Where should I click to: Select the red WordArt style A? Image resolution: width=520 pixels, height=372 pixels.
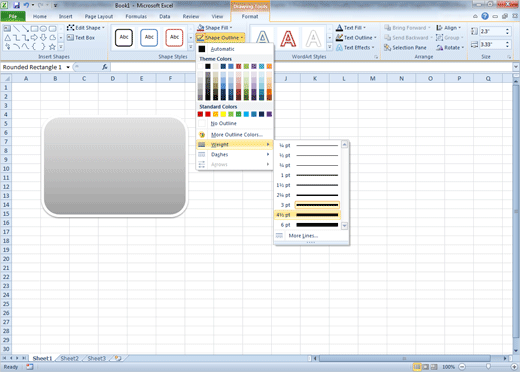tap(288, 38)
